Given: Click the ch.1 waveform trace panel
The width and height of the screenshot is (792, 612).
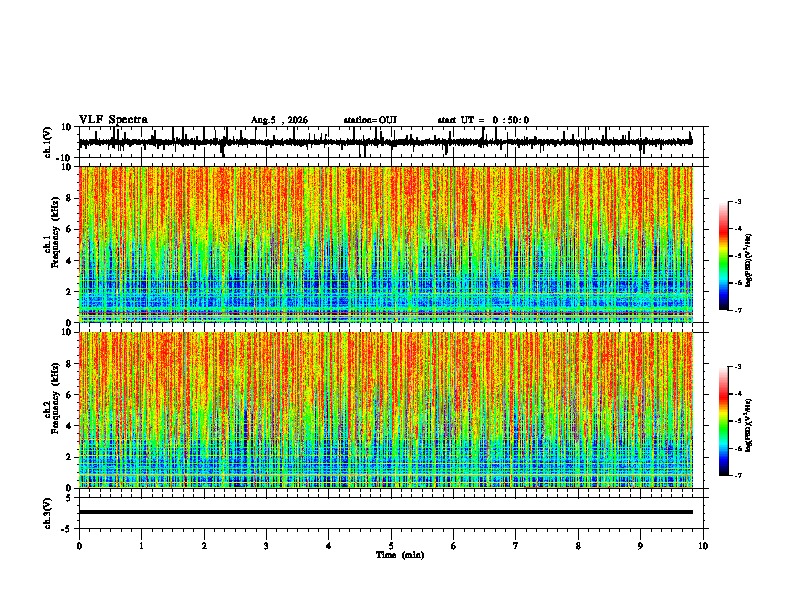Looking at the screenshot, I should (393, 142).
